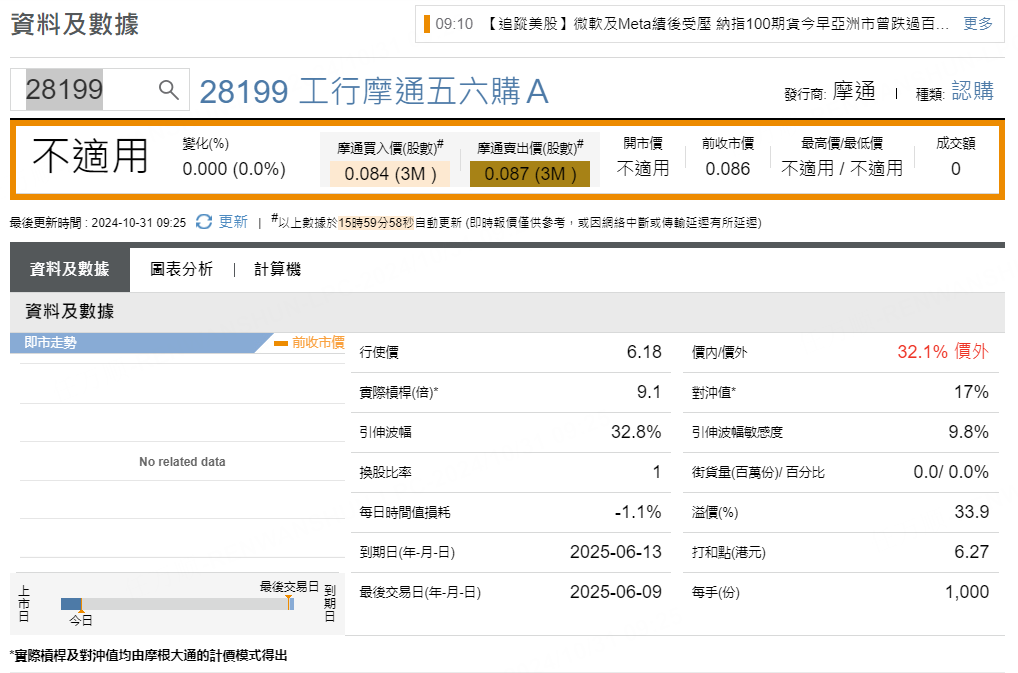The height and width of the screenshot is (673, 1018).
Task: Click the 引伸波幅敏感度 value 9.8%
Action: pyautogui.click(x=968, y=432)
